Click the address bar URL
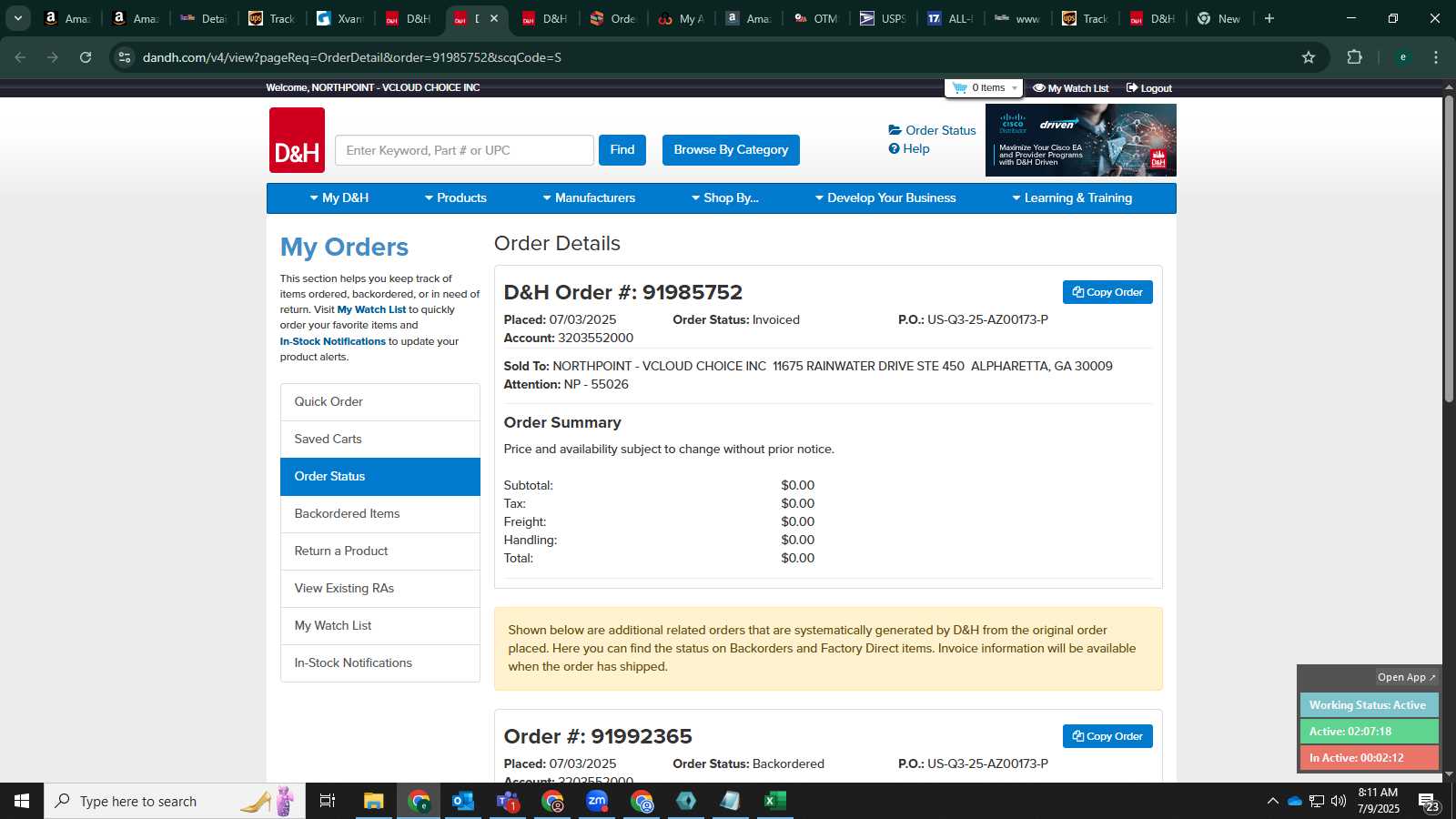The image size is (1456, 819). pyautogui.click(x=352, y=57)
